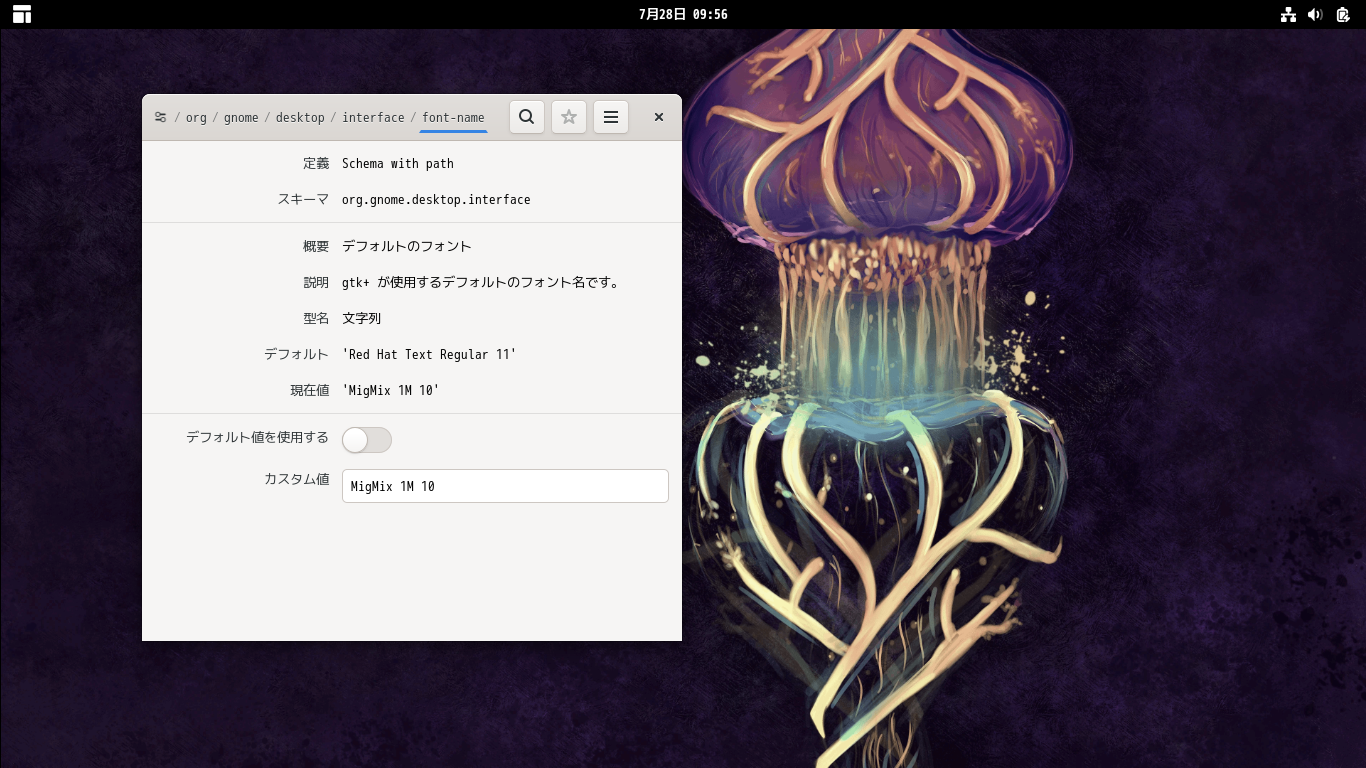Viewport: 1366px width, 768px height.
Task: Open the Activities overview icon
Action: (x=22, y=14)
